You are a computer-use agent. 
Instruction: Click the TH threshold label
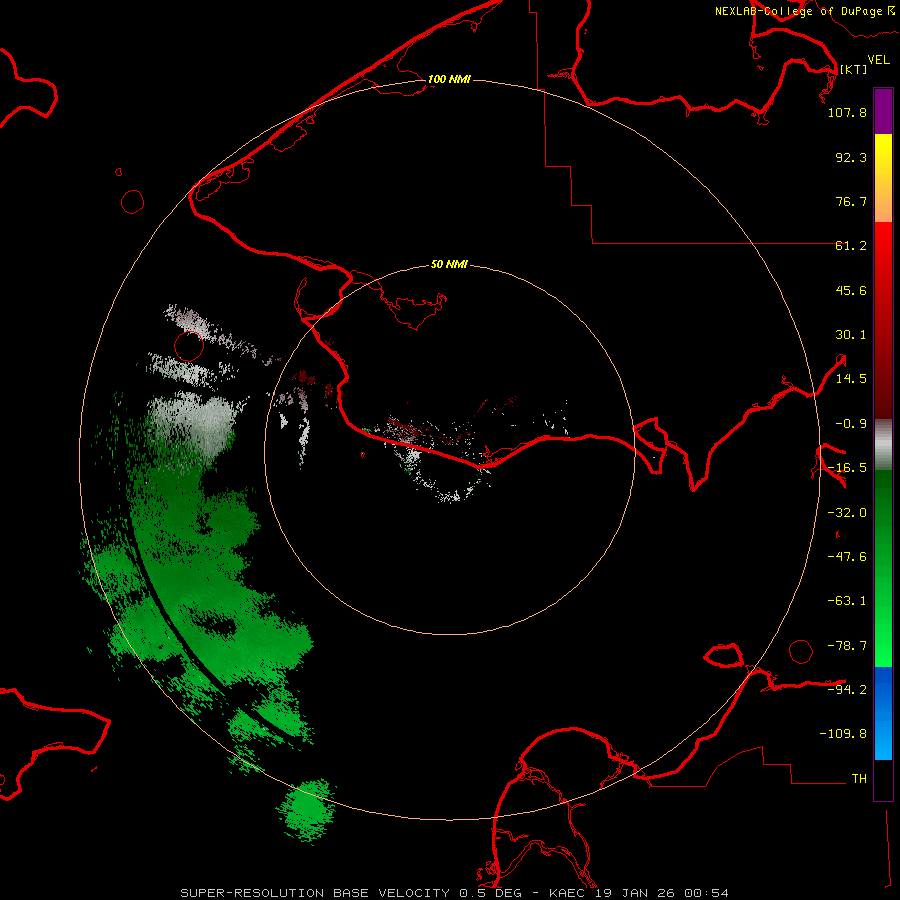tap(859, 779)
